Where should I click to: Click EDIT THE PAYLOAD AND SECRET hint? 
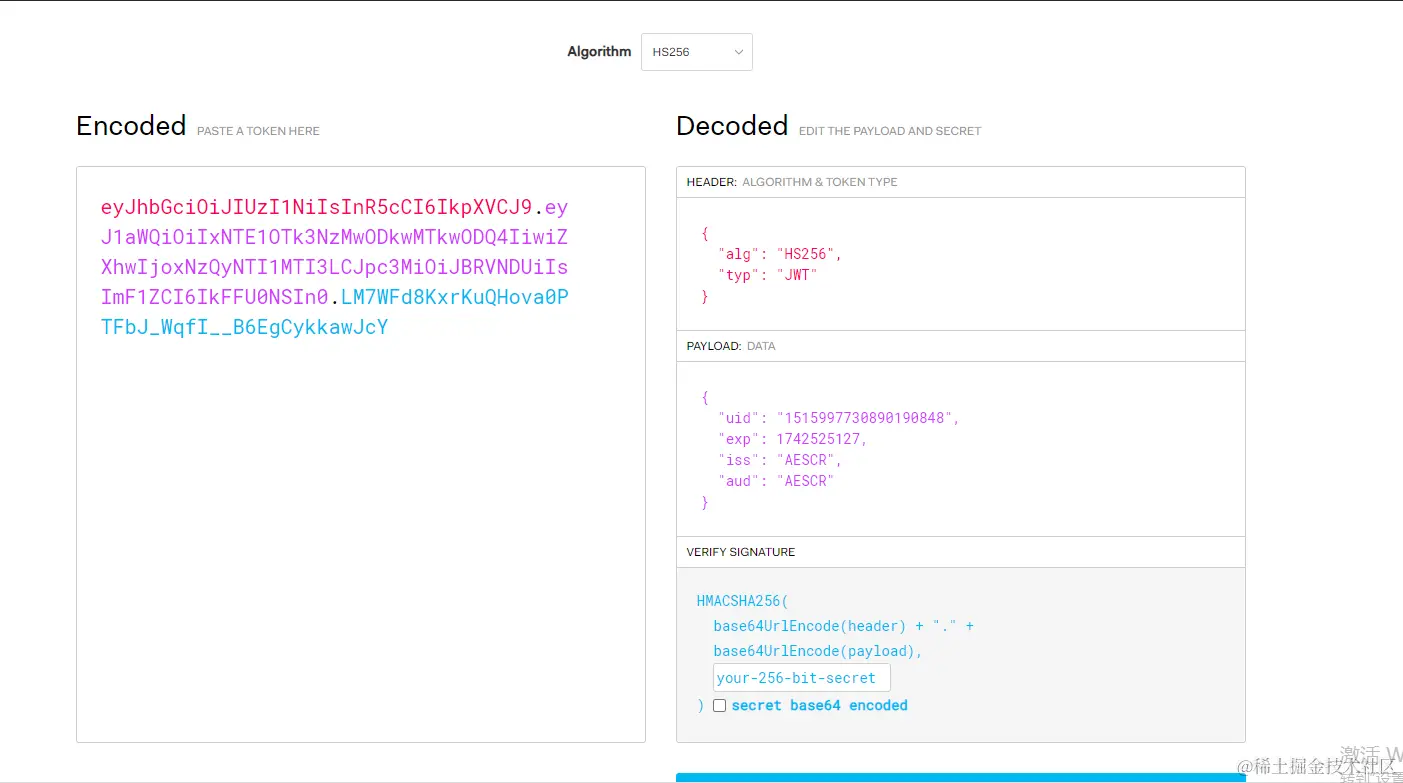point(890,131)
